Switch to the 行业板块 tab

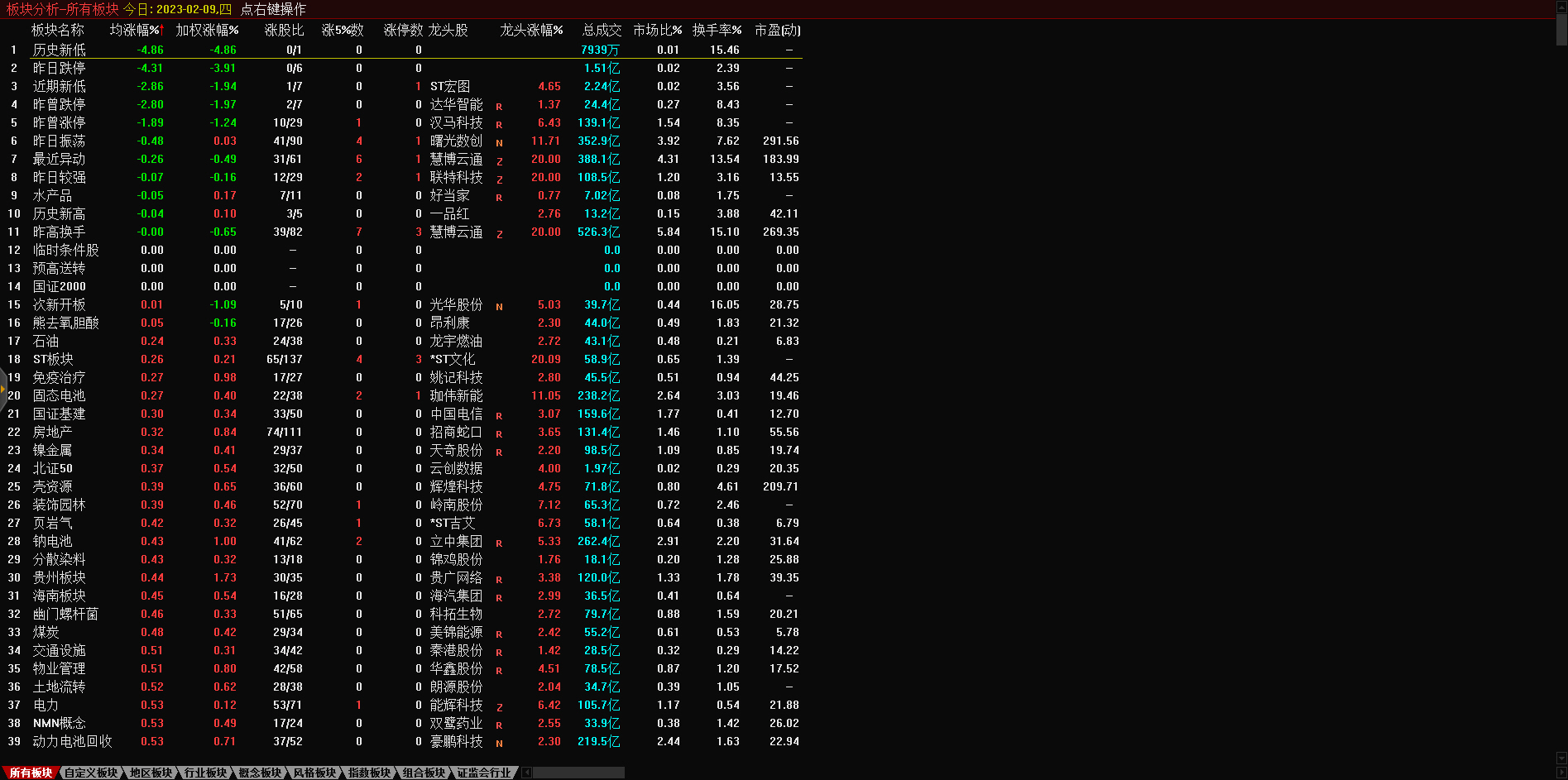(x=205, y=773)
